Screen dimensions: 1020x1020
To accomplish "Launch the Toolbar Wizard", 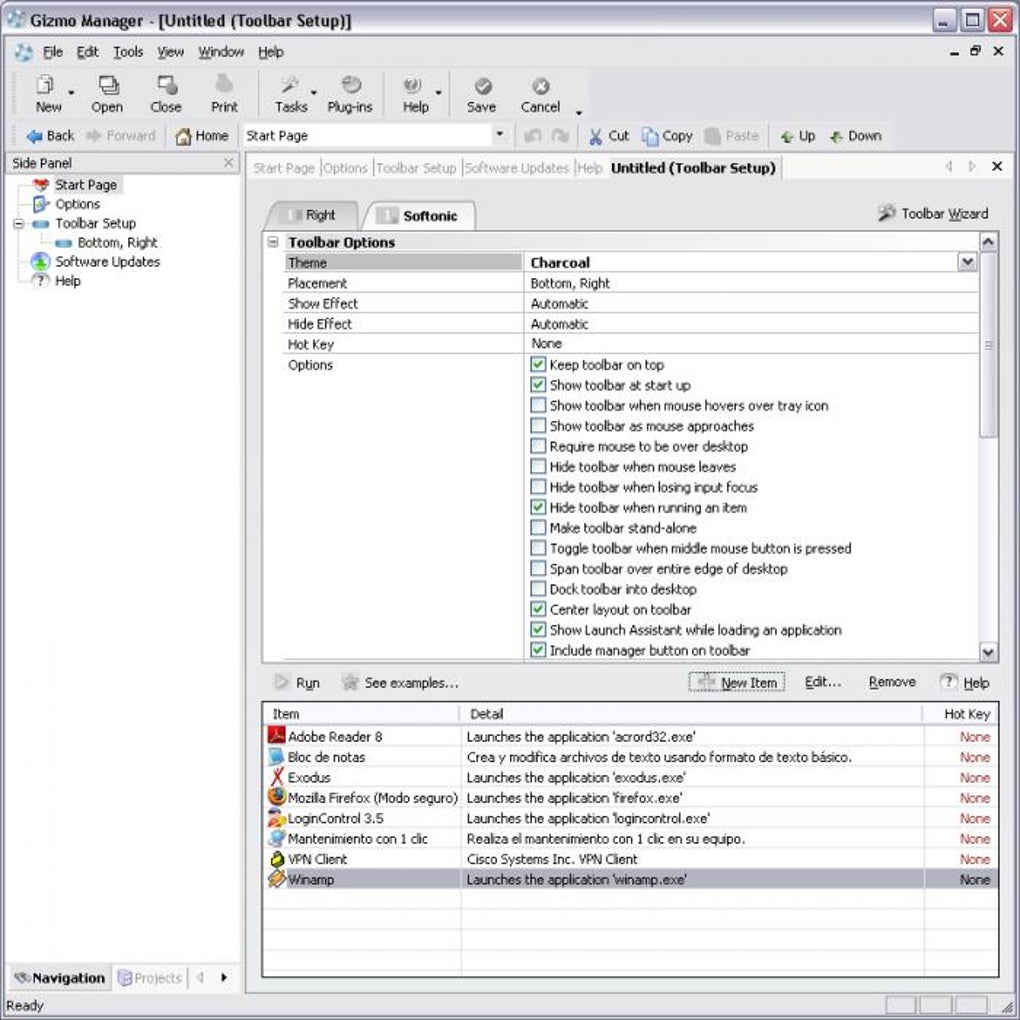I will coord(931,213).
